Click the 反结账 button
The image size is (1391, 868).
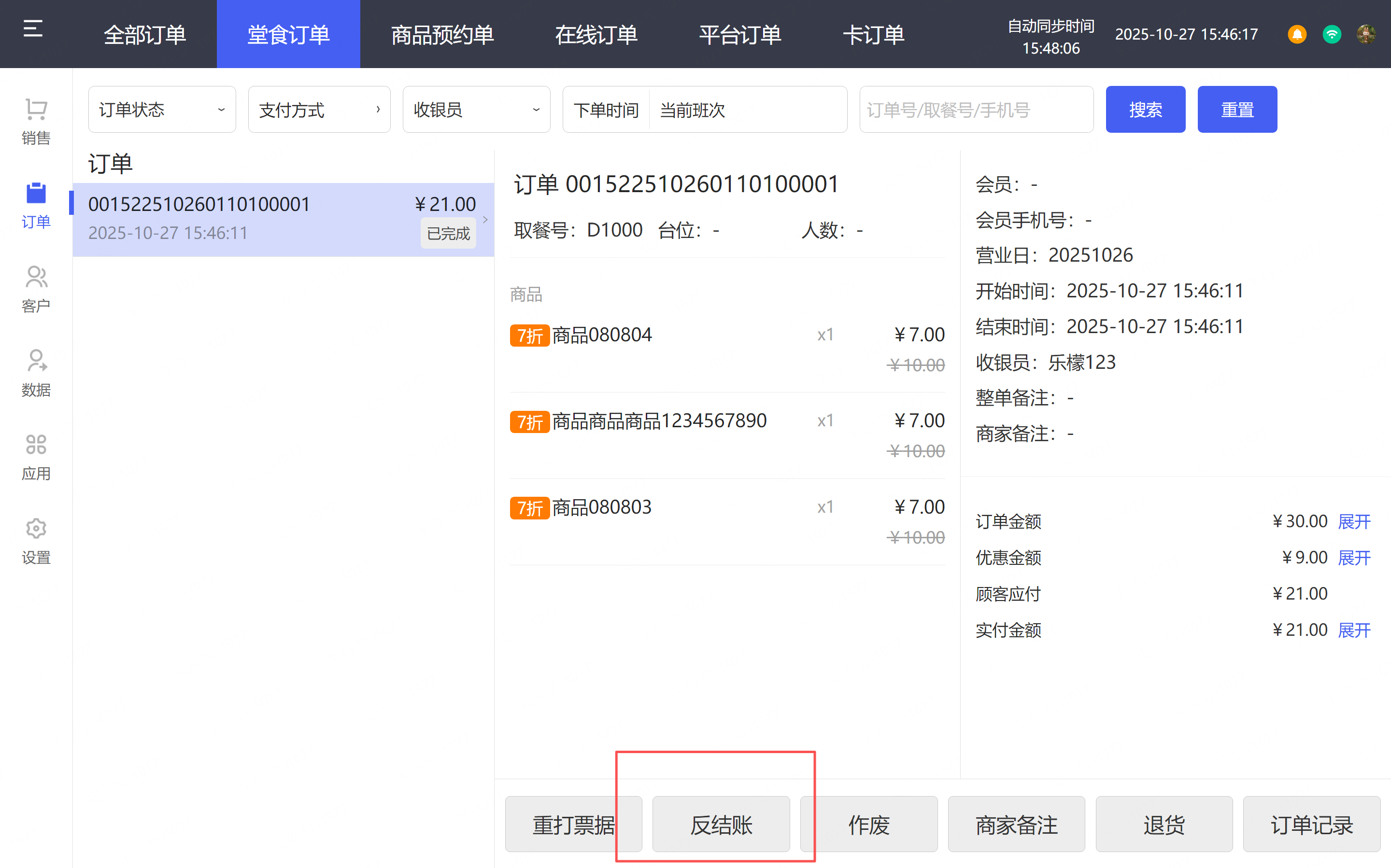click(721, 825)
